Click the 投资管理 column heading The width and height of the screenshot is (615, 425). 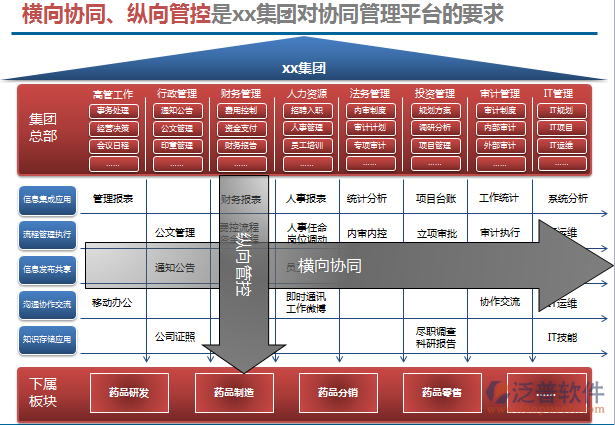click(x=435, y=93)
